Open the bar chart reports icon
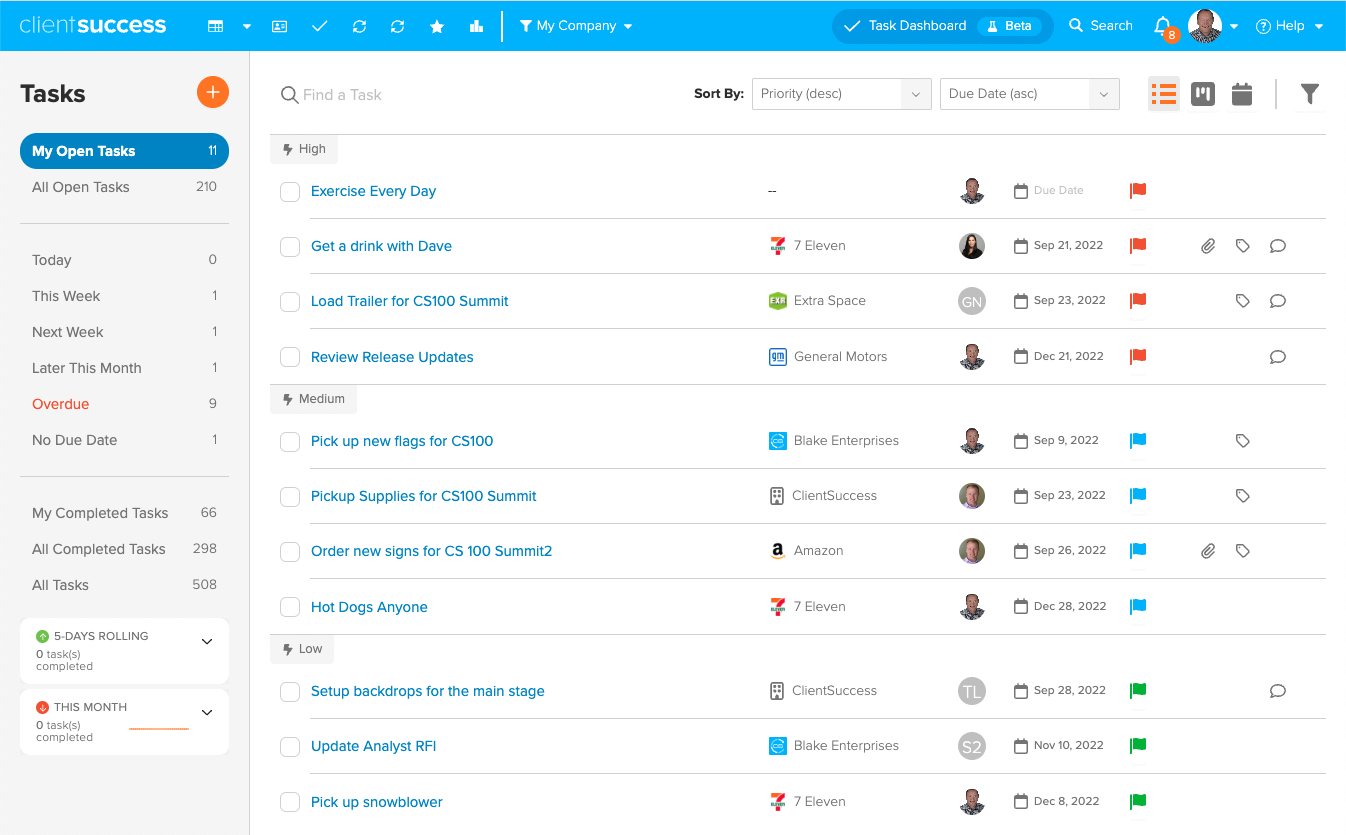1346x835 pixels. tap(476, 26)
